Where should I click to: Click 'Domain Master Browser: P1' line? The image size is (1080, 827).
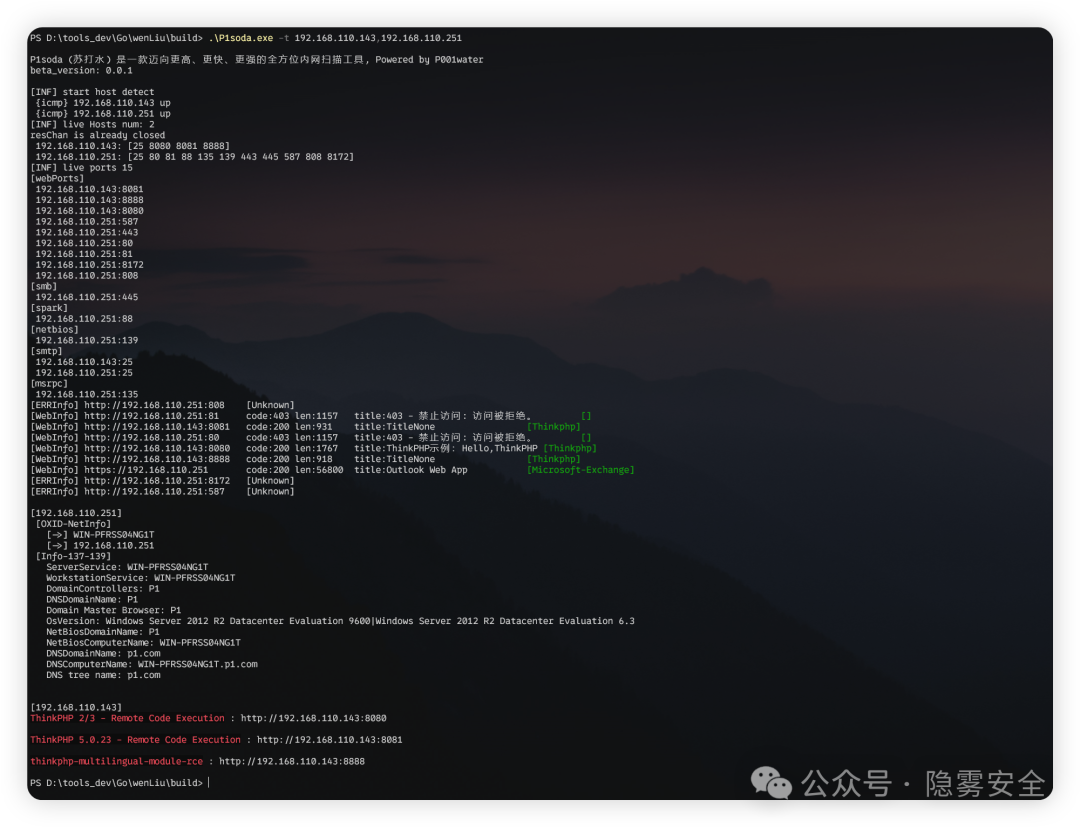[x=114, y=610]
